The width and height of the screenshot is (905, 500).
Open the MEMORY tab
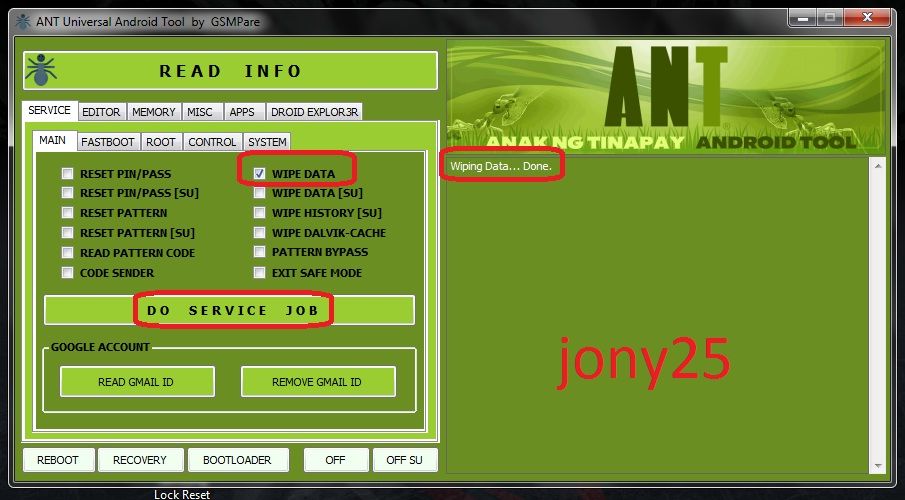point(154,112)
